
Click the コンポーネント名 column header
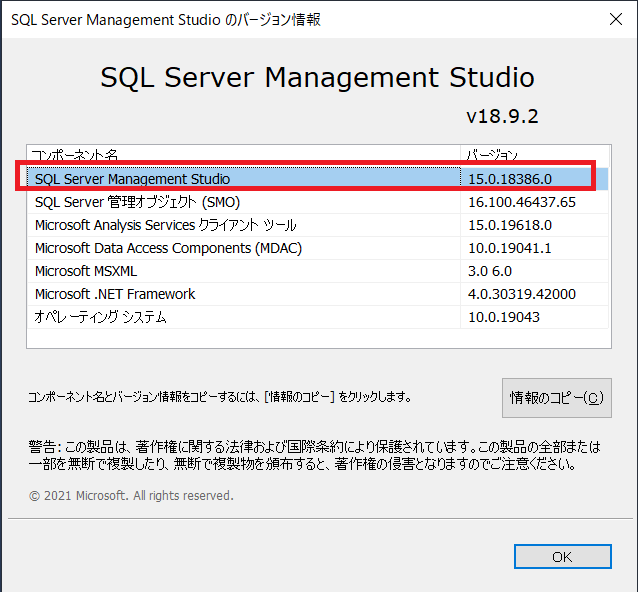(244, 155)
